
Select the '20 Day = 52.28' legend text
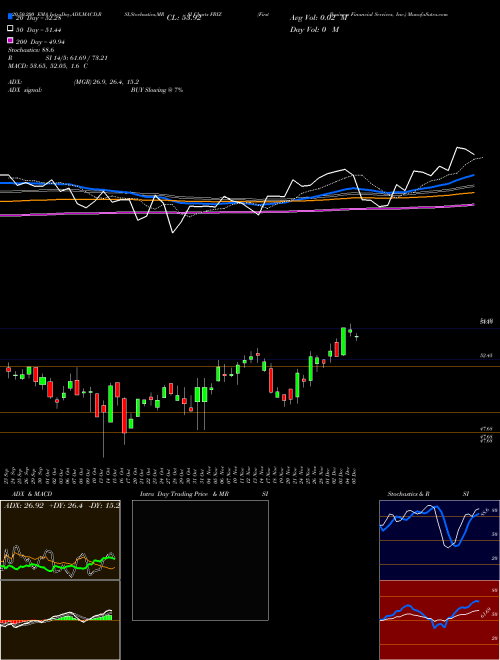click(x=38, y=18)
